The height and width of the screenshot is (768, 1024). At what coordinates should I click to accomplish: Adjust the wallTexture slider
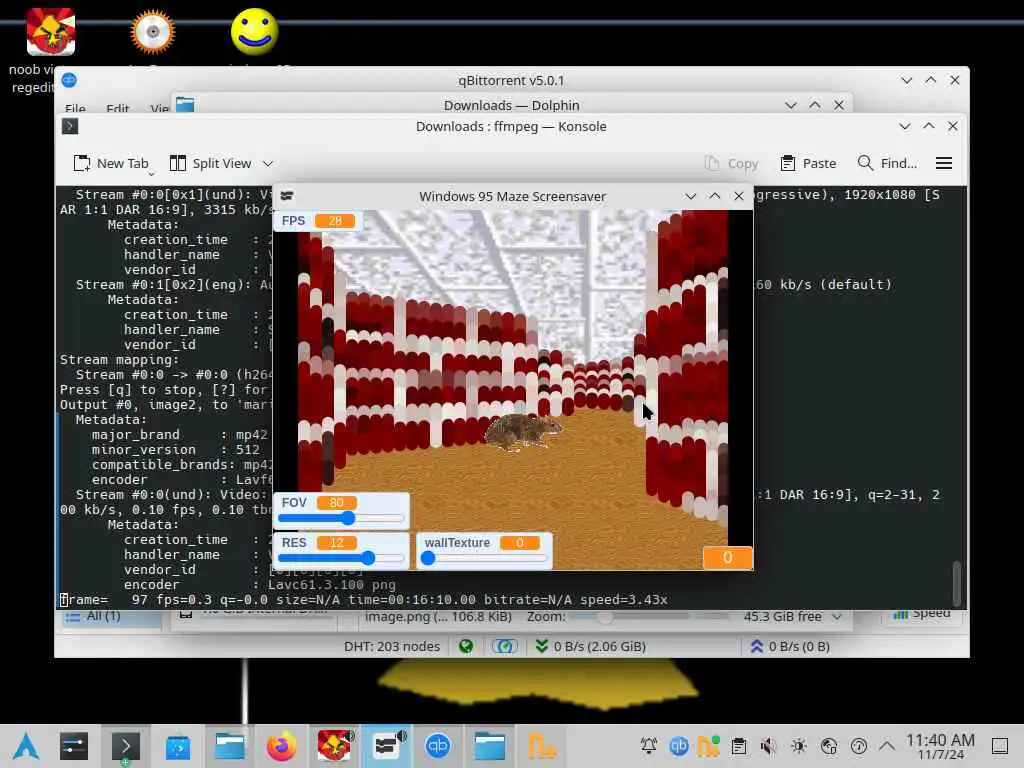point(484,558)
